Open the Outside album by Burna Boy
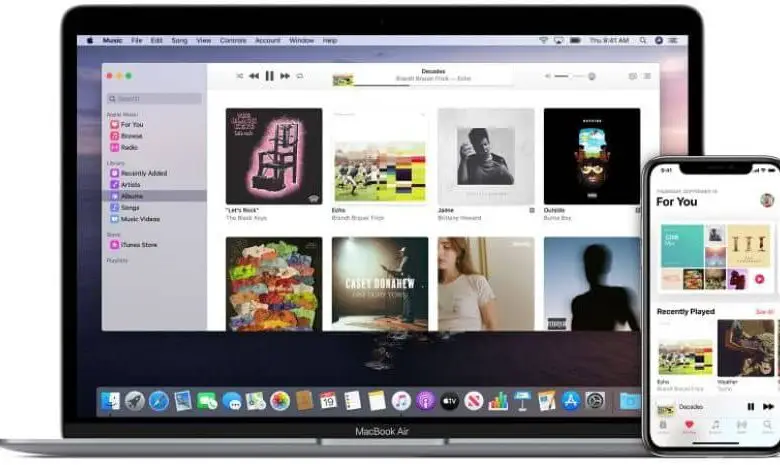The image size is (780, 465). click(x=592, y=156)
